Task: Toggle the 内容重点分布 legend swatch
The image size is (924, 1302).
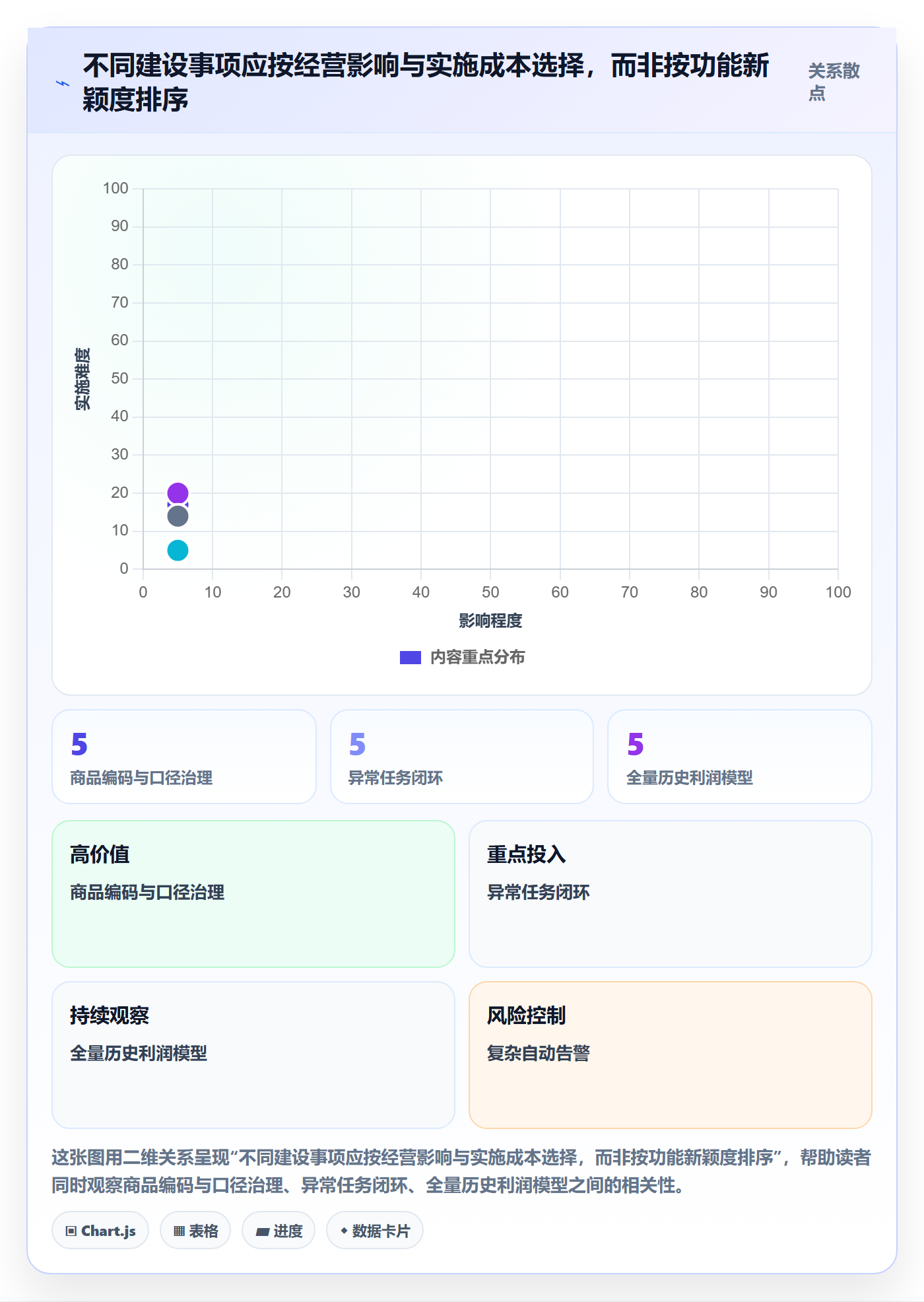Action: [x=411, y=658]
